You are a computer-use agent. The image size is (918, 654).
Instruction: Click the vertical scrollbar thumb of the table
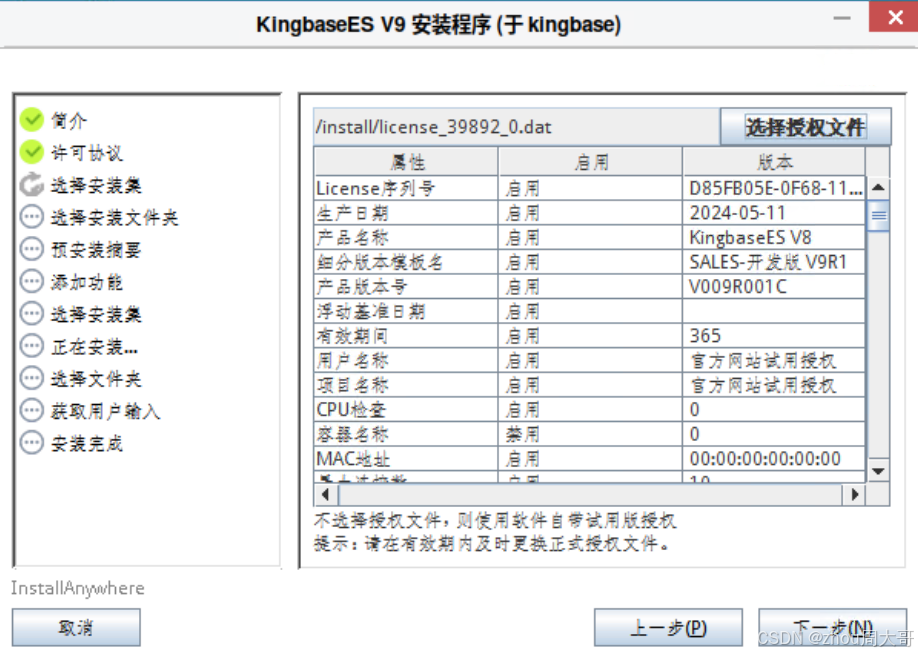coord(878,215)
